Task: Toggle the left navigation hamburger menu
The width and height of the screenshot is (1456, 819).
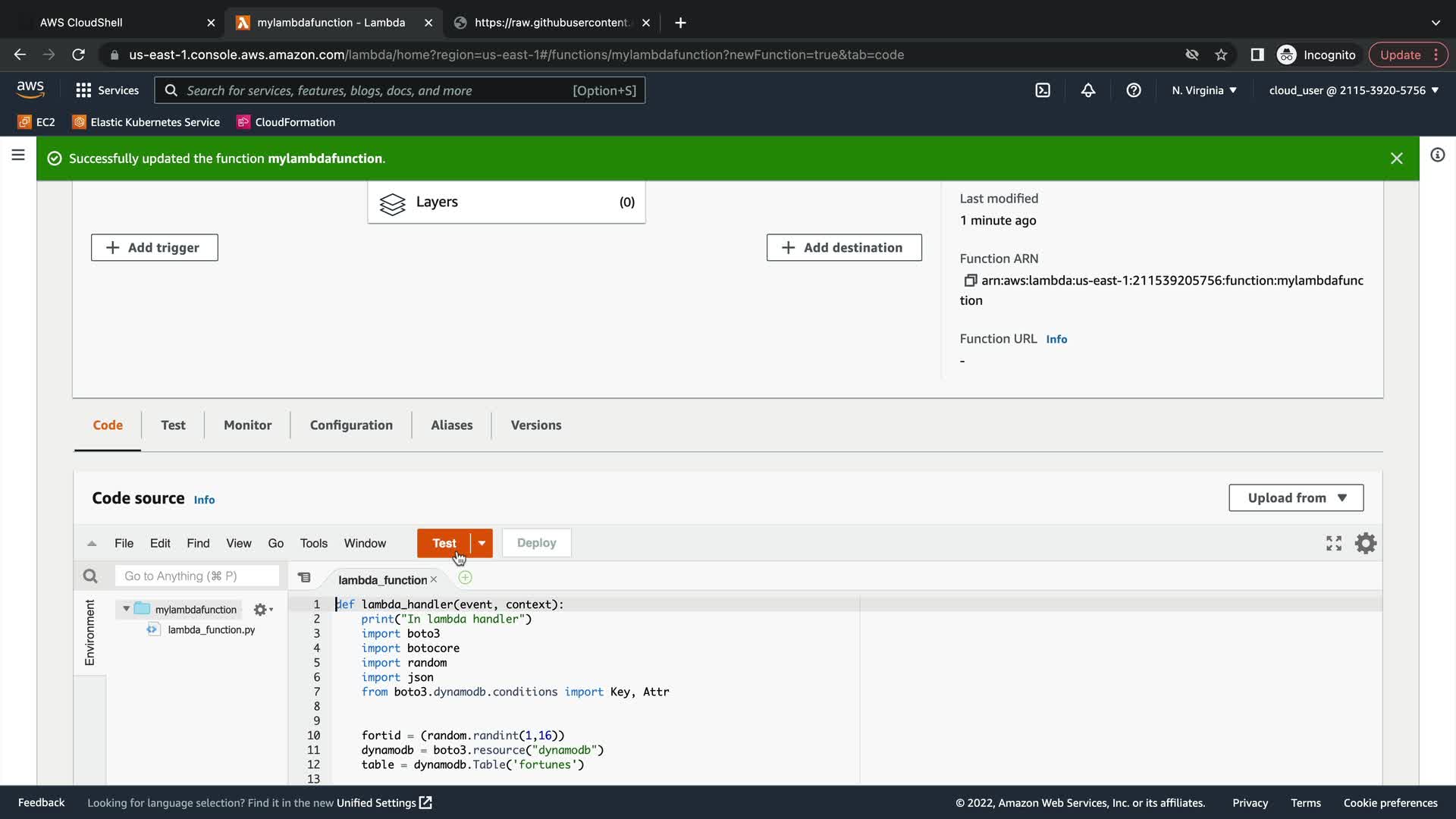Action: 18,155
